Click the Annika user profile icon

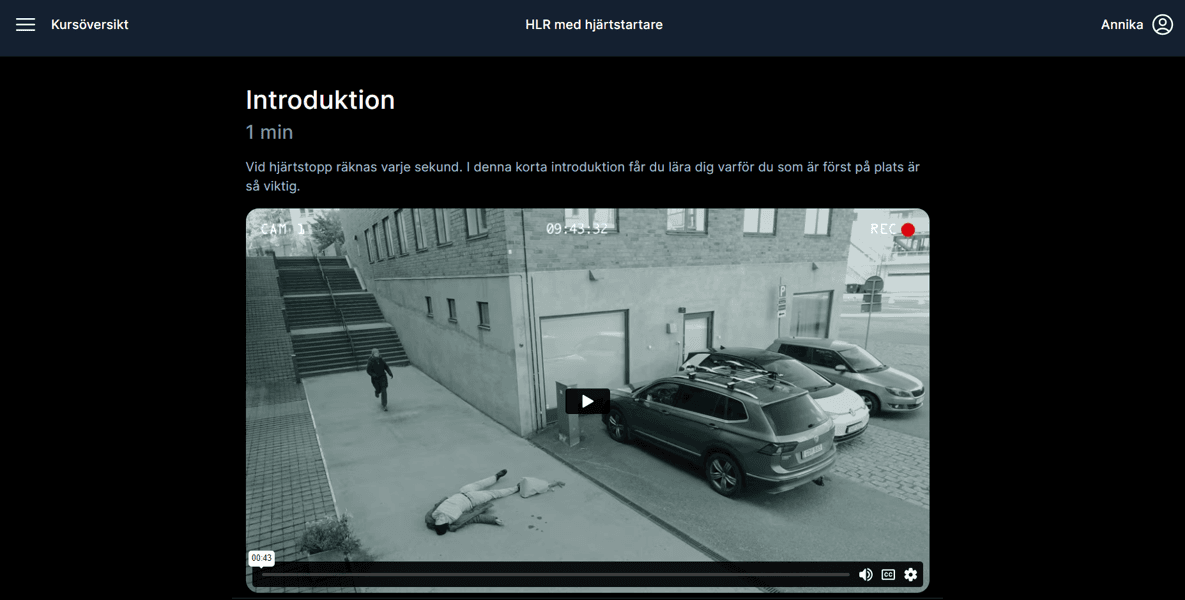point(1162,25)
